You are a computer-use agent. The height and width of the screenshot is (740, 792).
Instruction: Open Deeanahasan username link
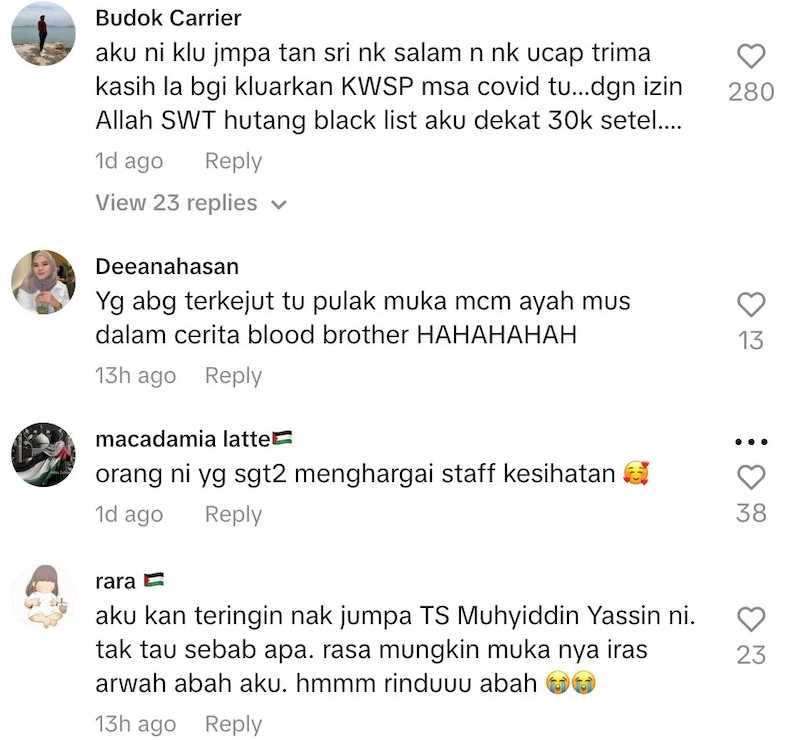click(167, 267)
